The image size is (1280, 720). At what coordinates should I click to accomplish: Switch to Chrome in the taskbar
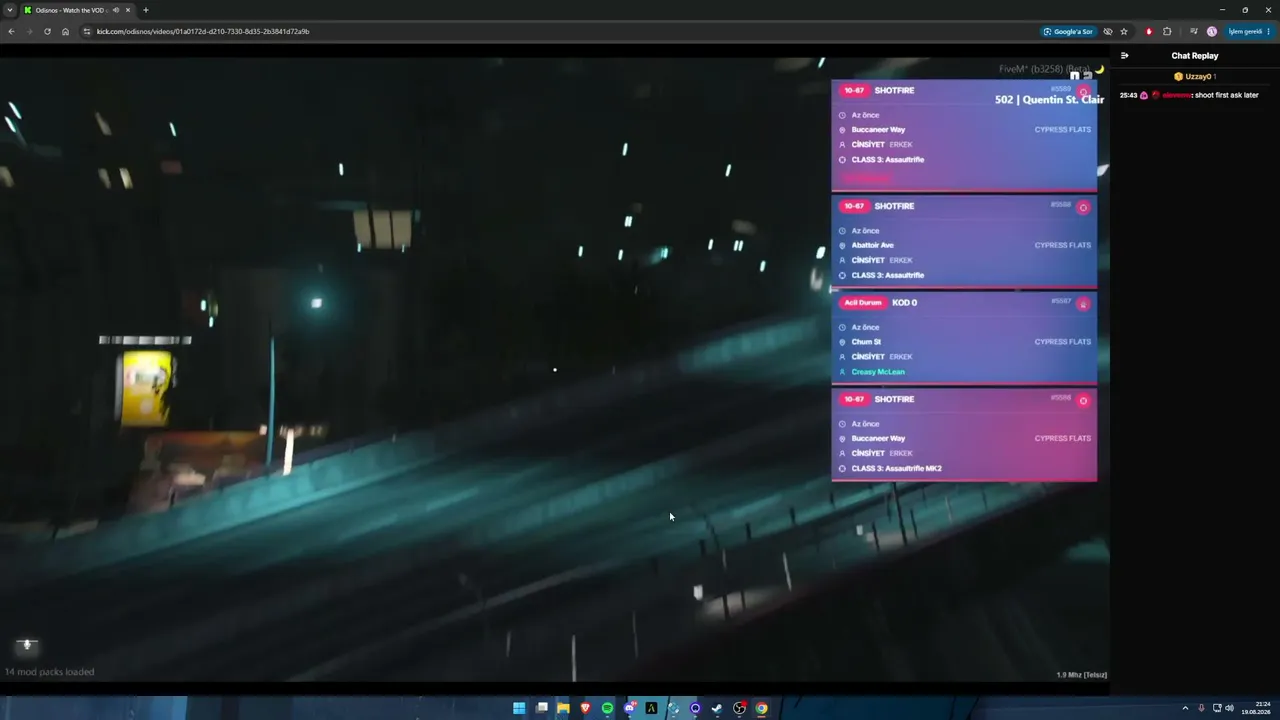click(761, 708)
